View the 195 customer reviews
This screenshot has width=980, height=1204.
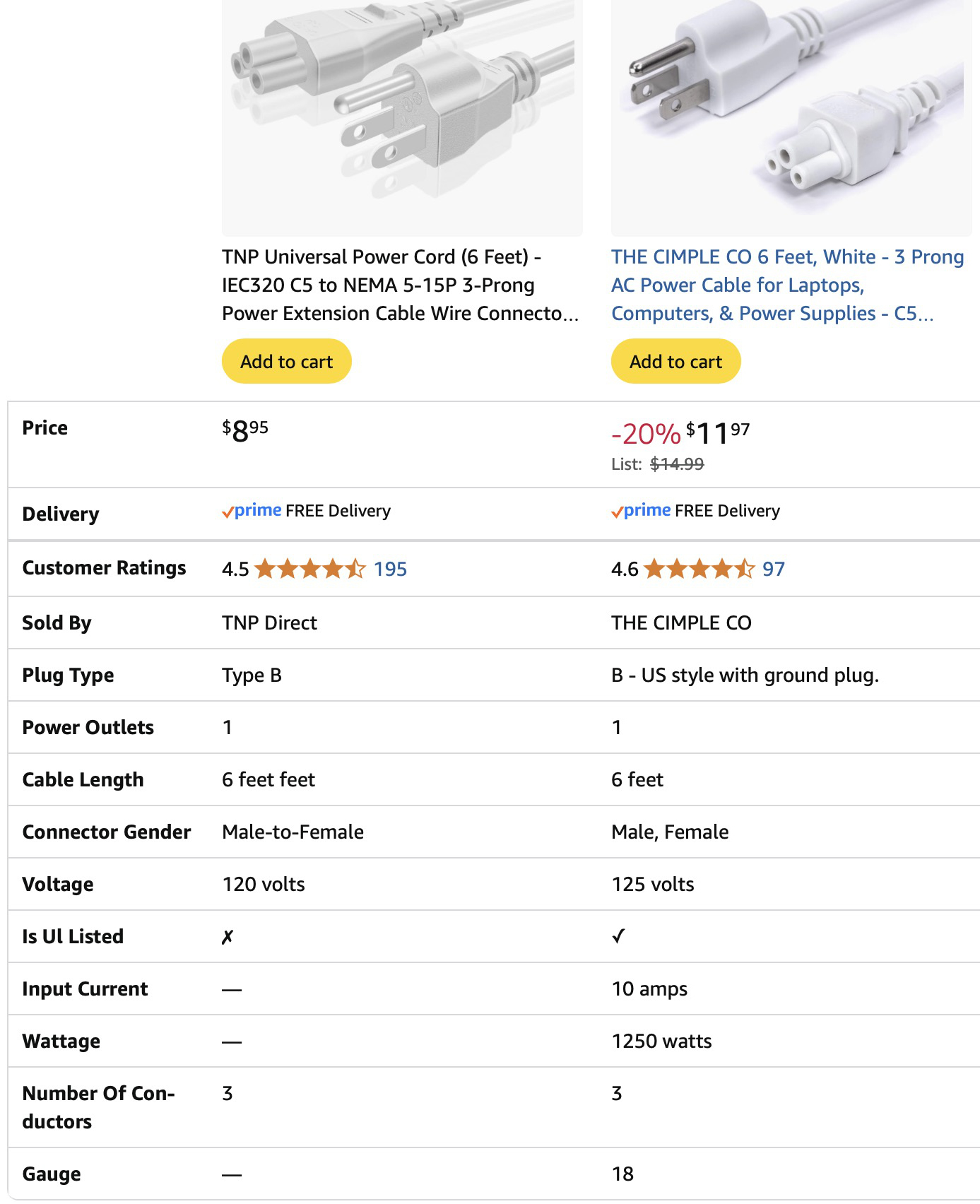(391, 569)
